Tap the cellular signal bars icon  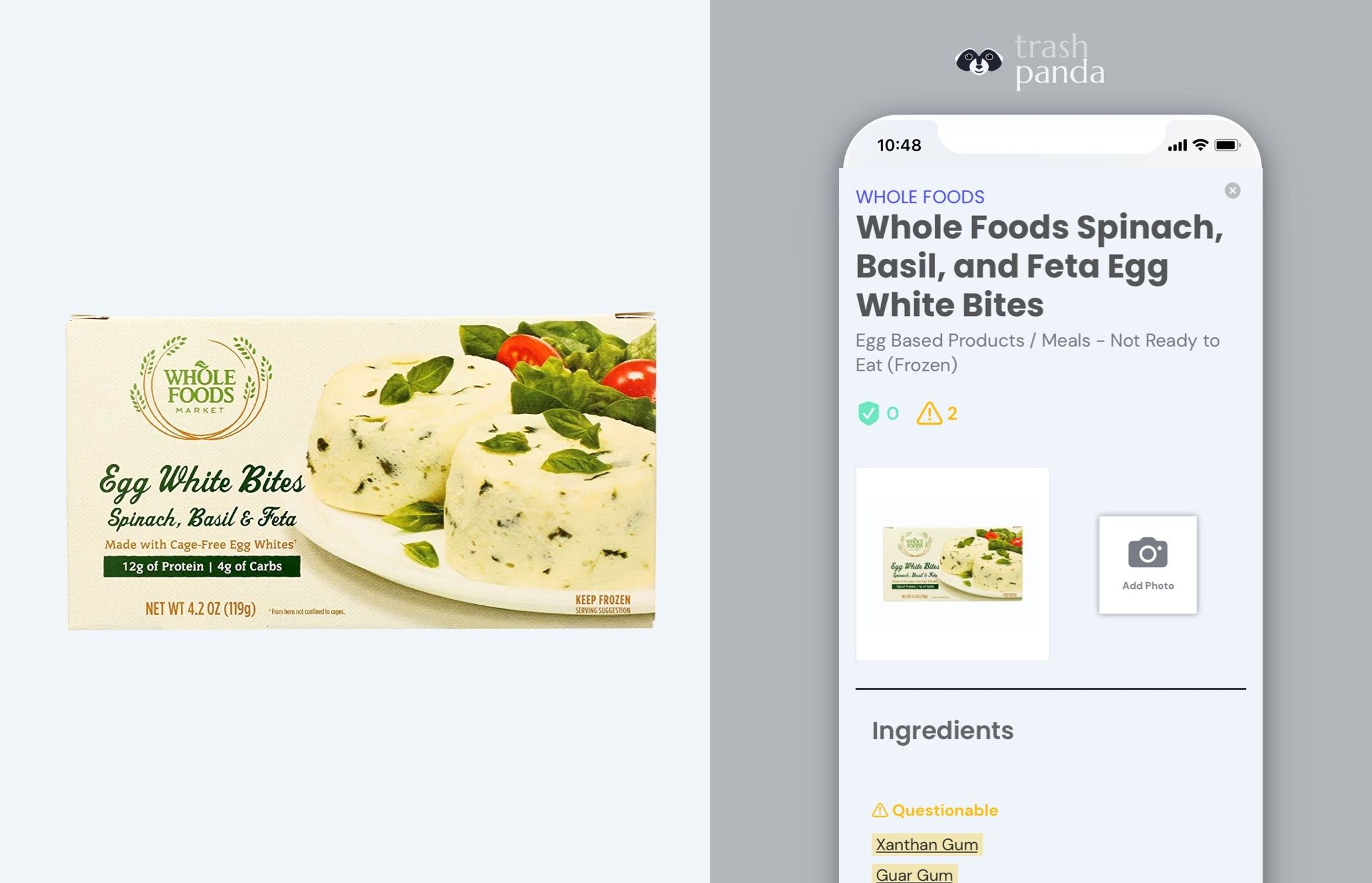click(1177, 146)
